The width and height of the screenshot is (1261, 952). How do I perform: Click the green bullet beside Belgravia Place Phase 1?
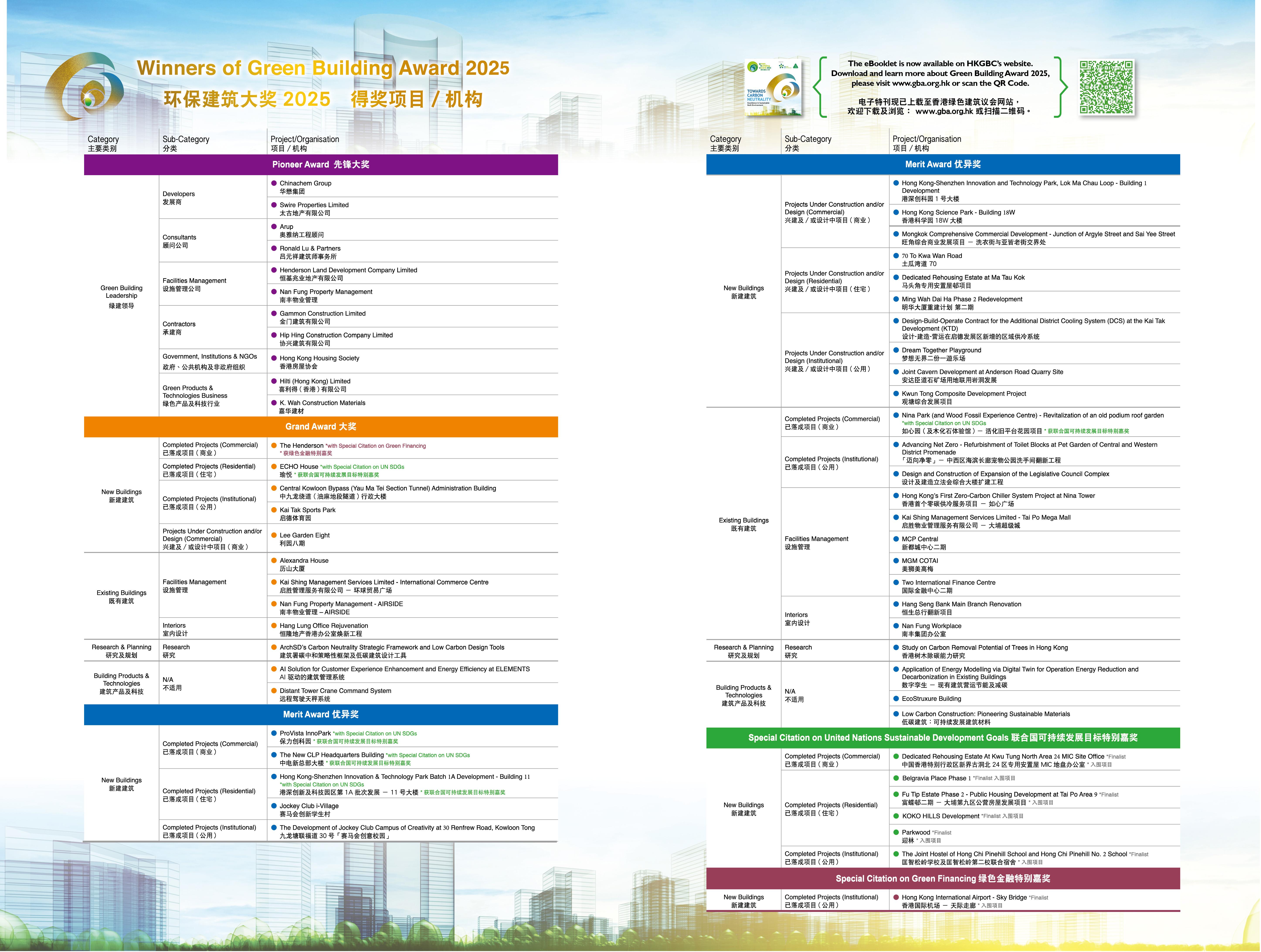pyautogui.click(x=896, y=778)
